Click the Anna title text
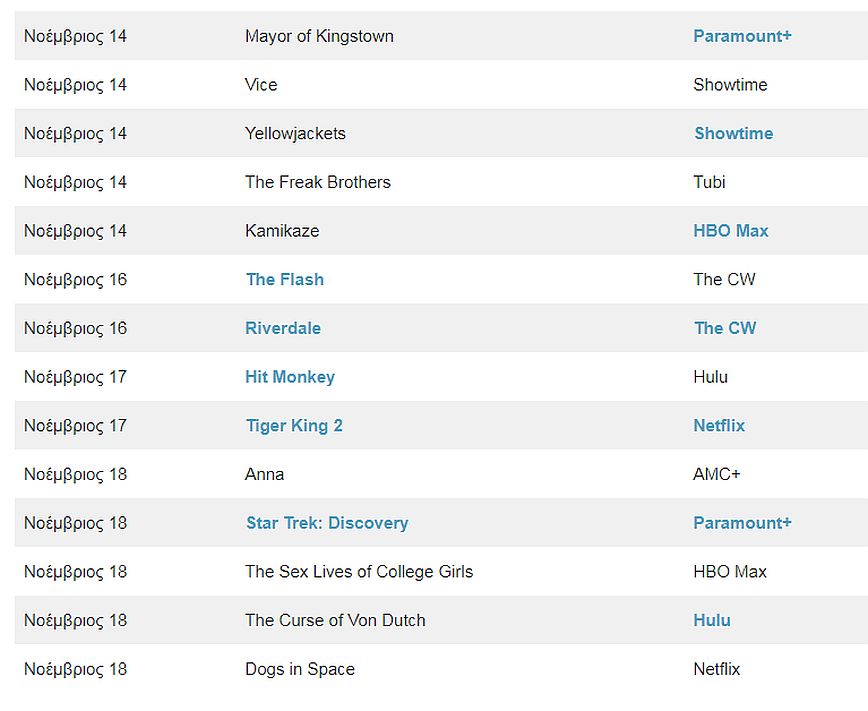Viewport: 868px width, 711px height. 264,474
